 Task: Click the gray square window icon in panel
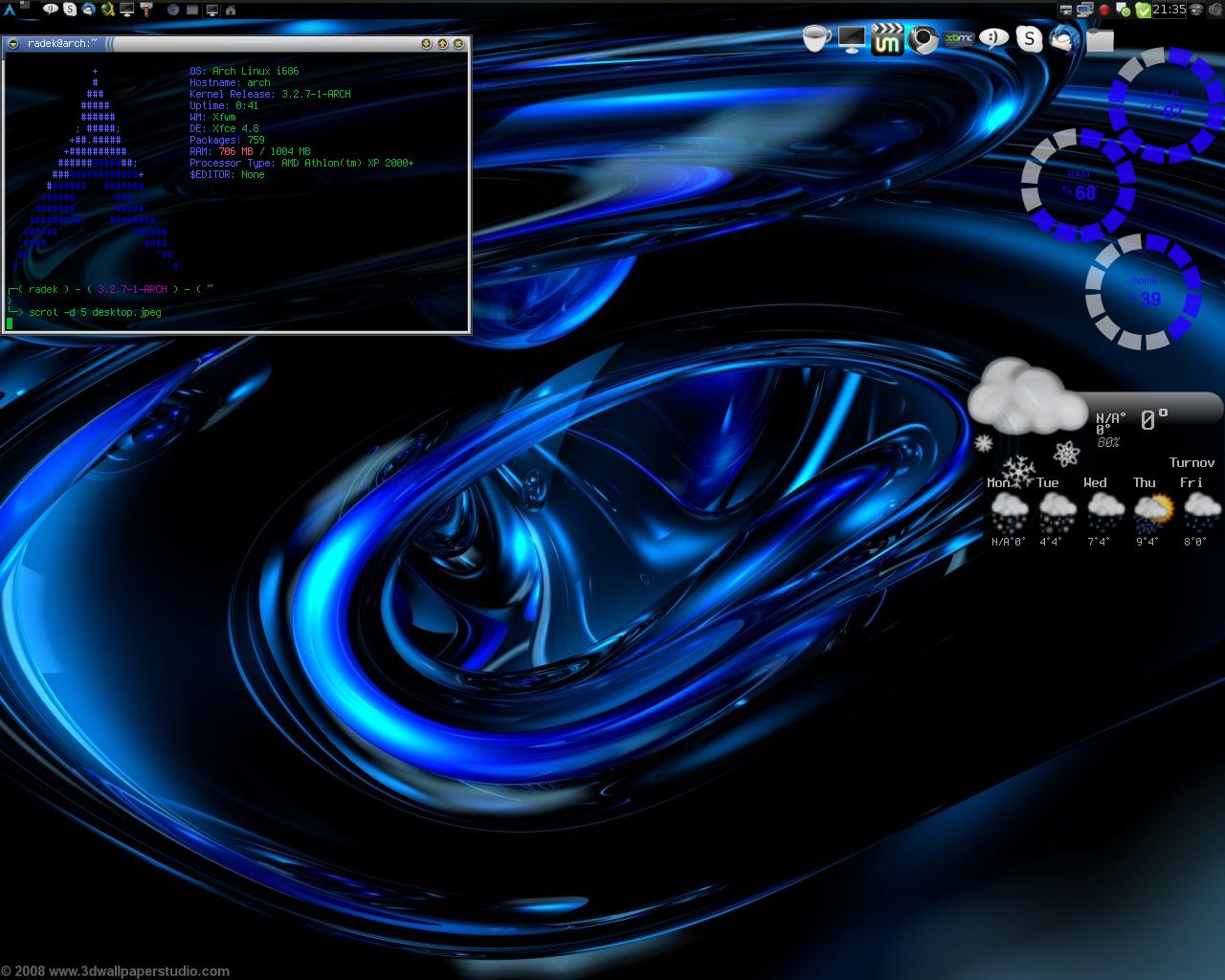[192, 10]
